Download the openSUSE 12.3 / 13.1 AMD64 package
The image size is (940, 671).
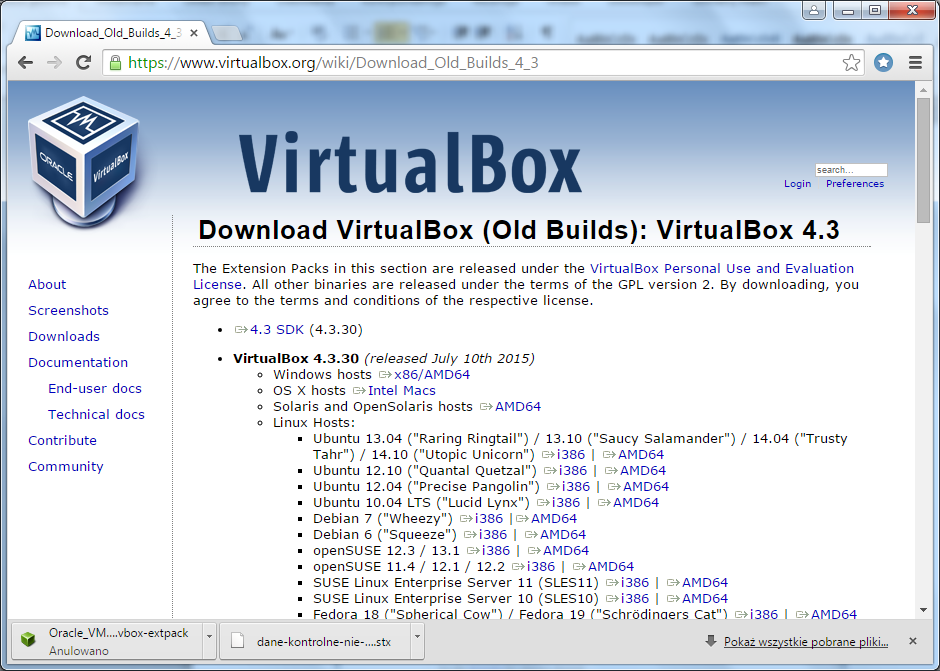click(566, 550)
